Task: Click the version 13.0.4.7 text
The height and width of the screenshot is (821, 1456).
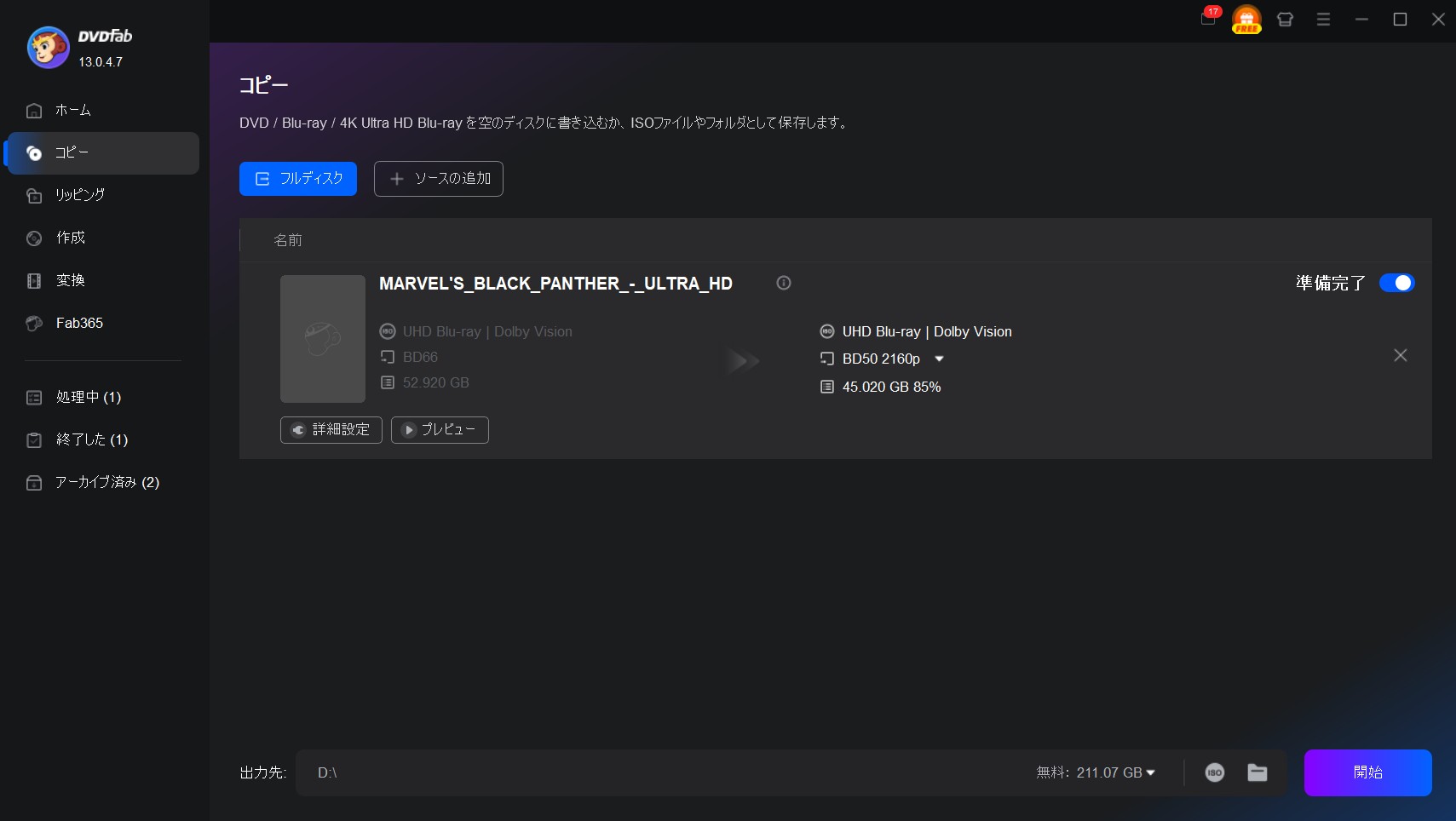Action: tap(101, 62)
